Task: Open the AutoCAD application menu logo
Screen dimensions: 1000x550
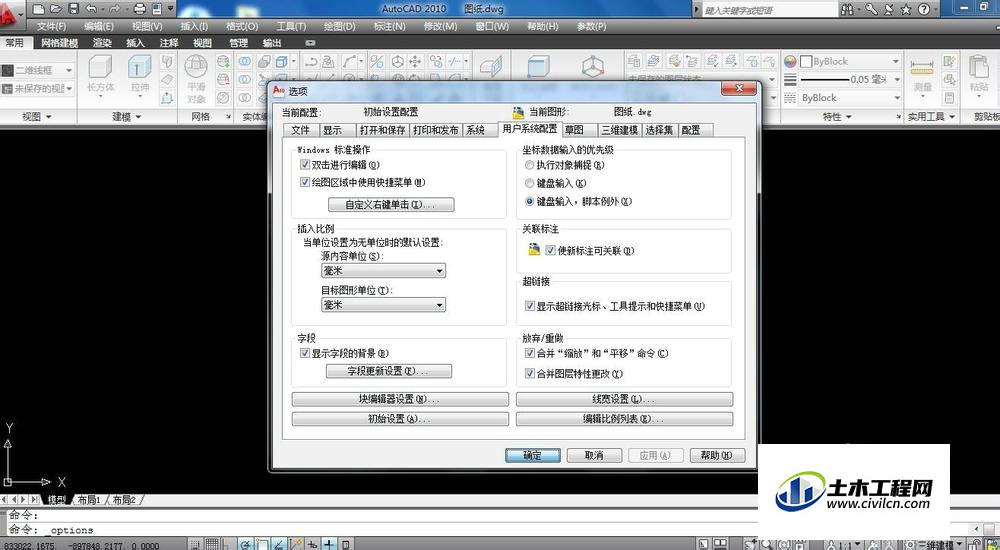Action: click(x=11, y=15)
